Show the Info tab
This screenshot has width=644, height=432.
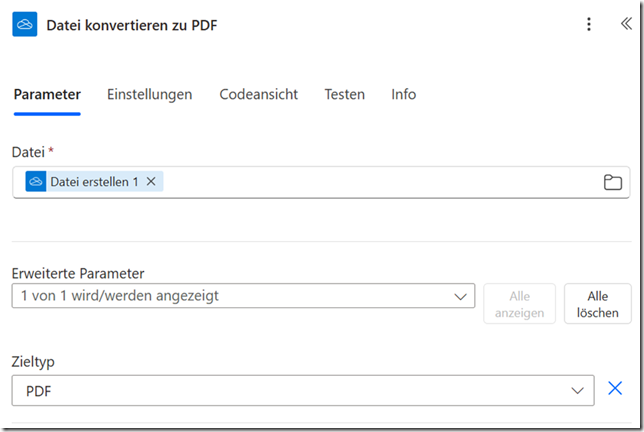(403, 95)
